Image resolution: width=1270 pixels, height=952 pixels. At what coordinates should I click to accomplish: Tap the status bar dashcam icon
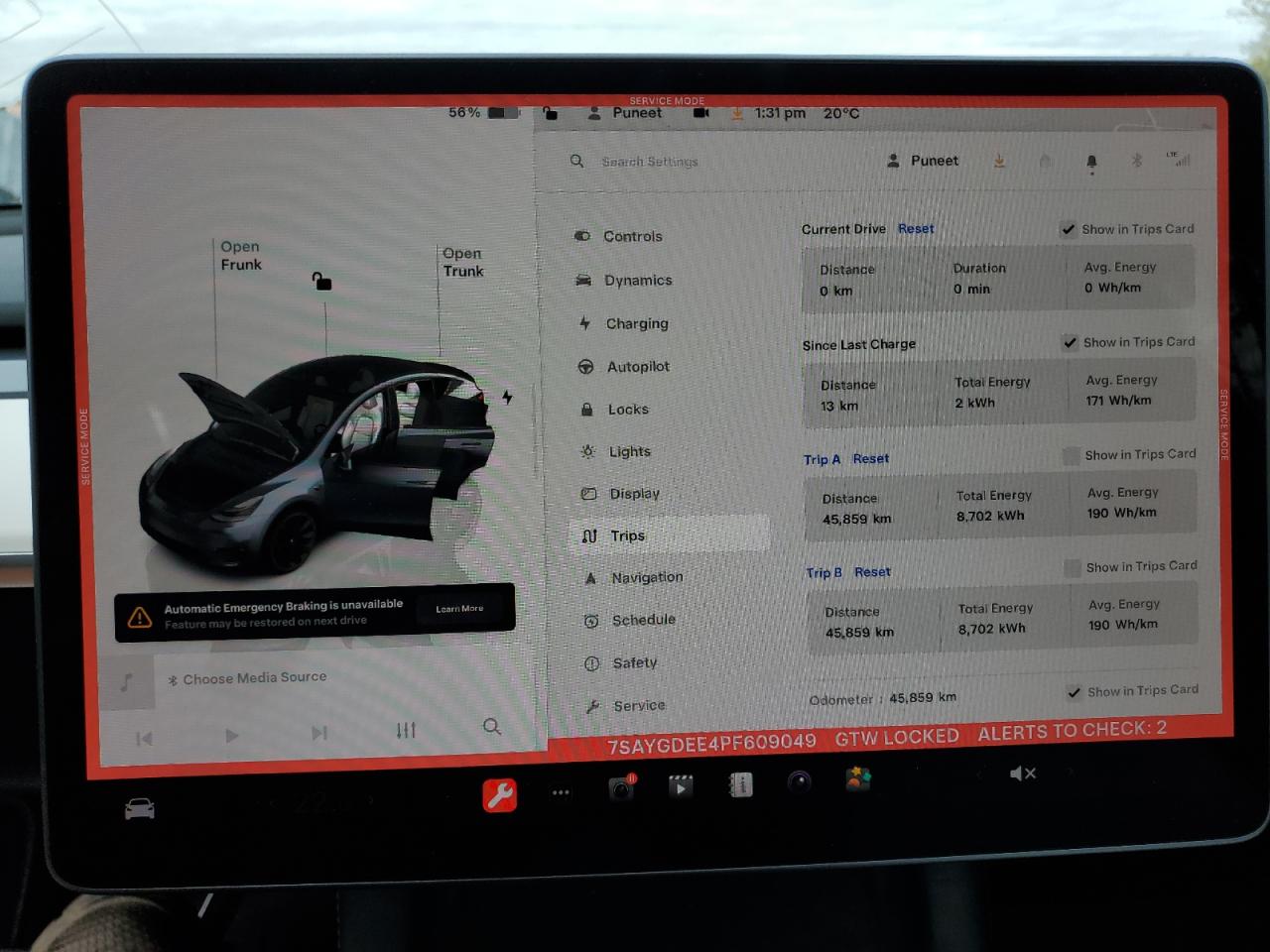coord(701,113)
